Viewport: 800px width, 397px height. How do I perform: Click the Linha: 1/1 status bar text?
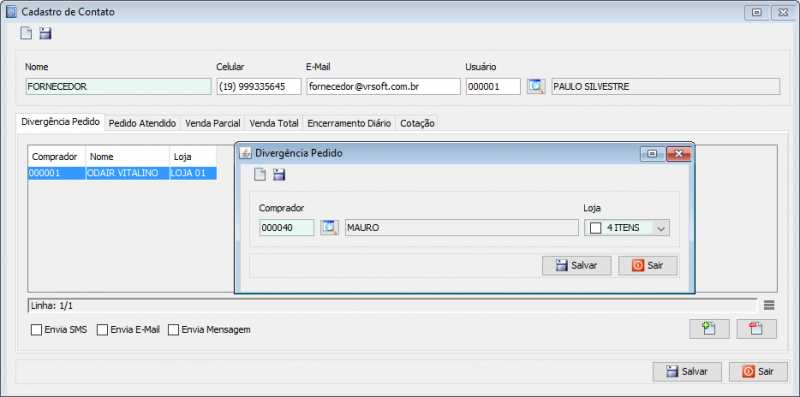pos(52,306)
